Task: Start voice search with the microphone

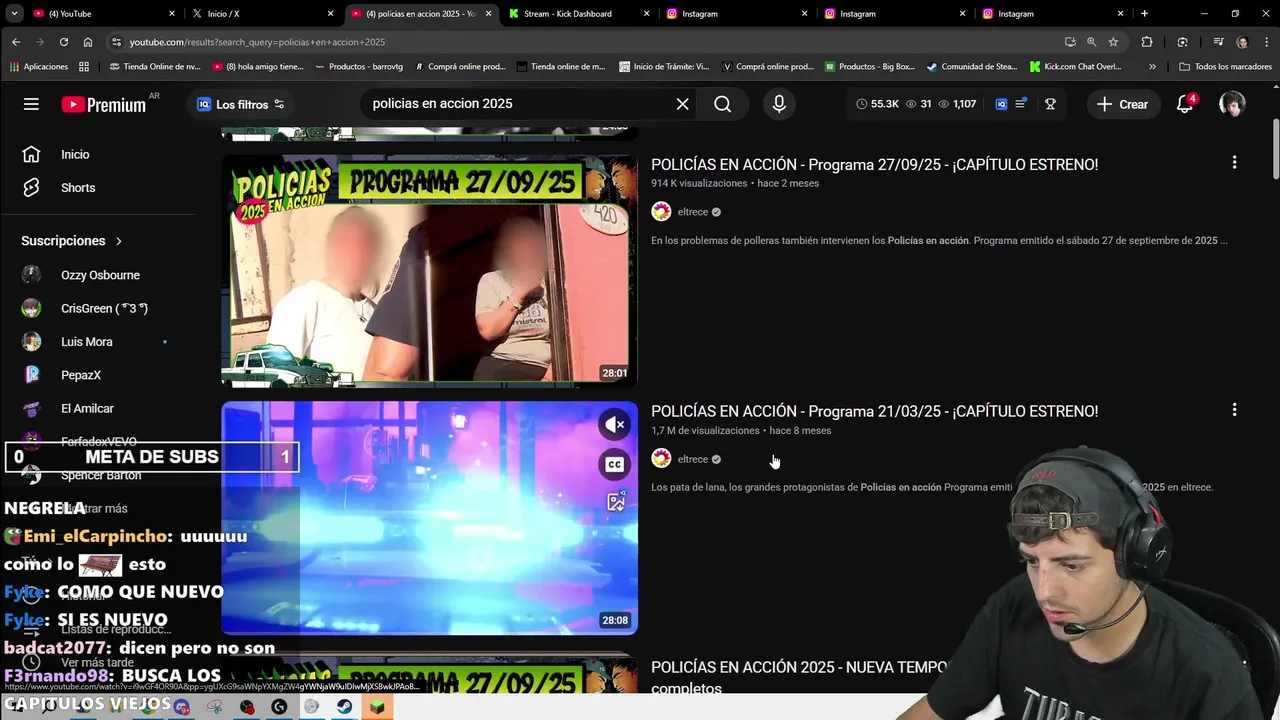Action: pyautogui.click(x=779, y=104)
